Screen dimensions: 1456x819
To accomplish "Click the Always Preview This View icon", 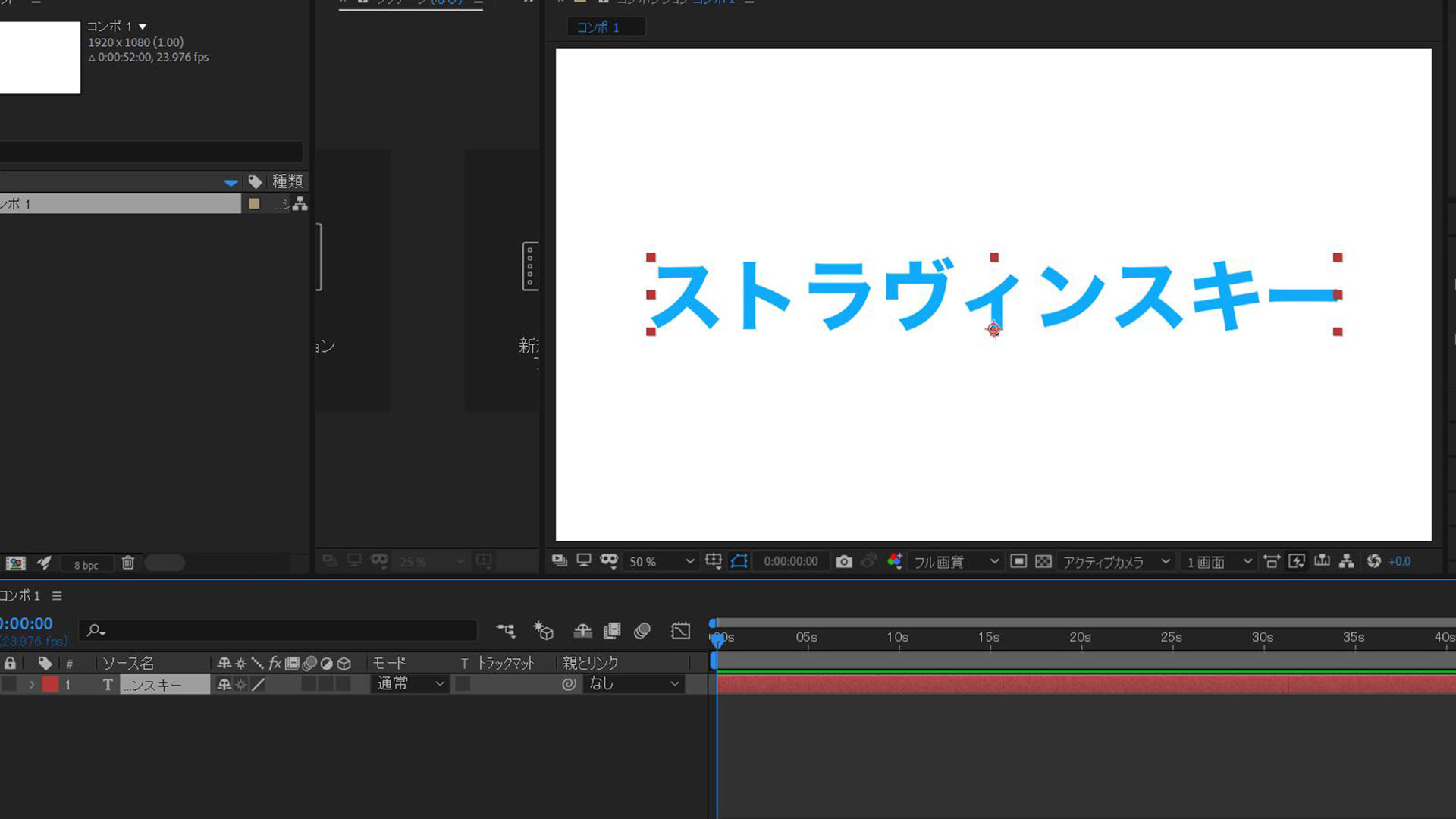I will pos(560,561).
